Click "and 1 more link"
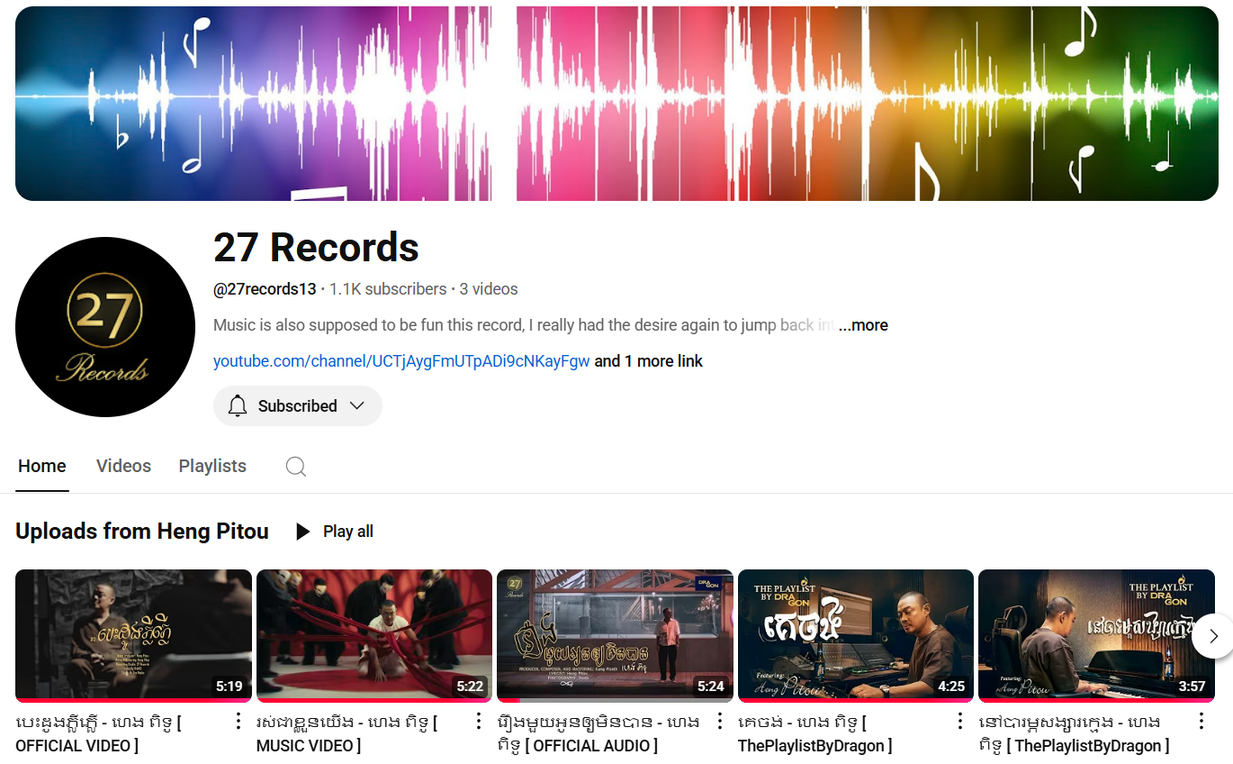Image resolution: width=1233 pixels, height=764 pixels. [x=649, y=361]
